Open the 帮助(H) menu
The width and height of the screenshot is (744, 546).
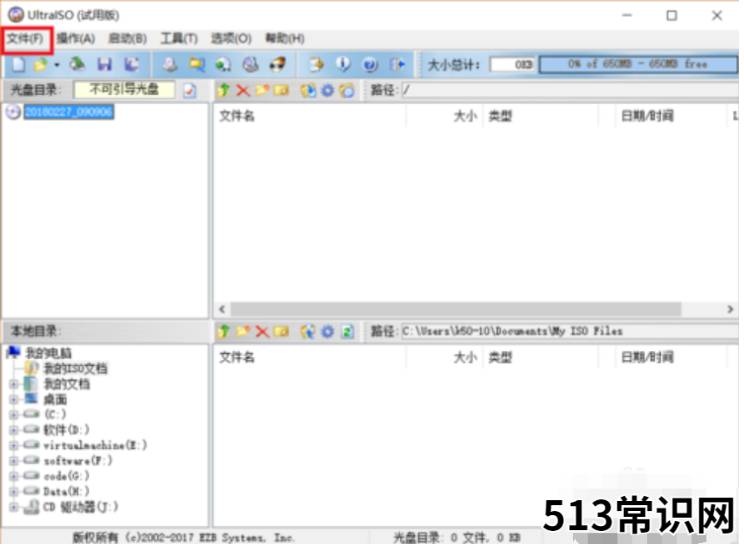tap(284, 38)
